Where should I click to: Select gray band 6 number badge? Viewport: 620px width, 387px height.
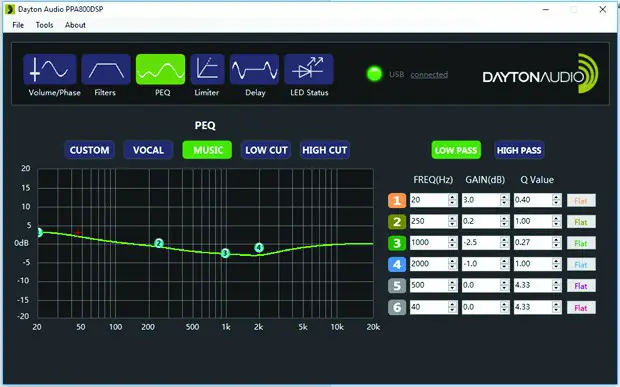[397, 307]
